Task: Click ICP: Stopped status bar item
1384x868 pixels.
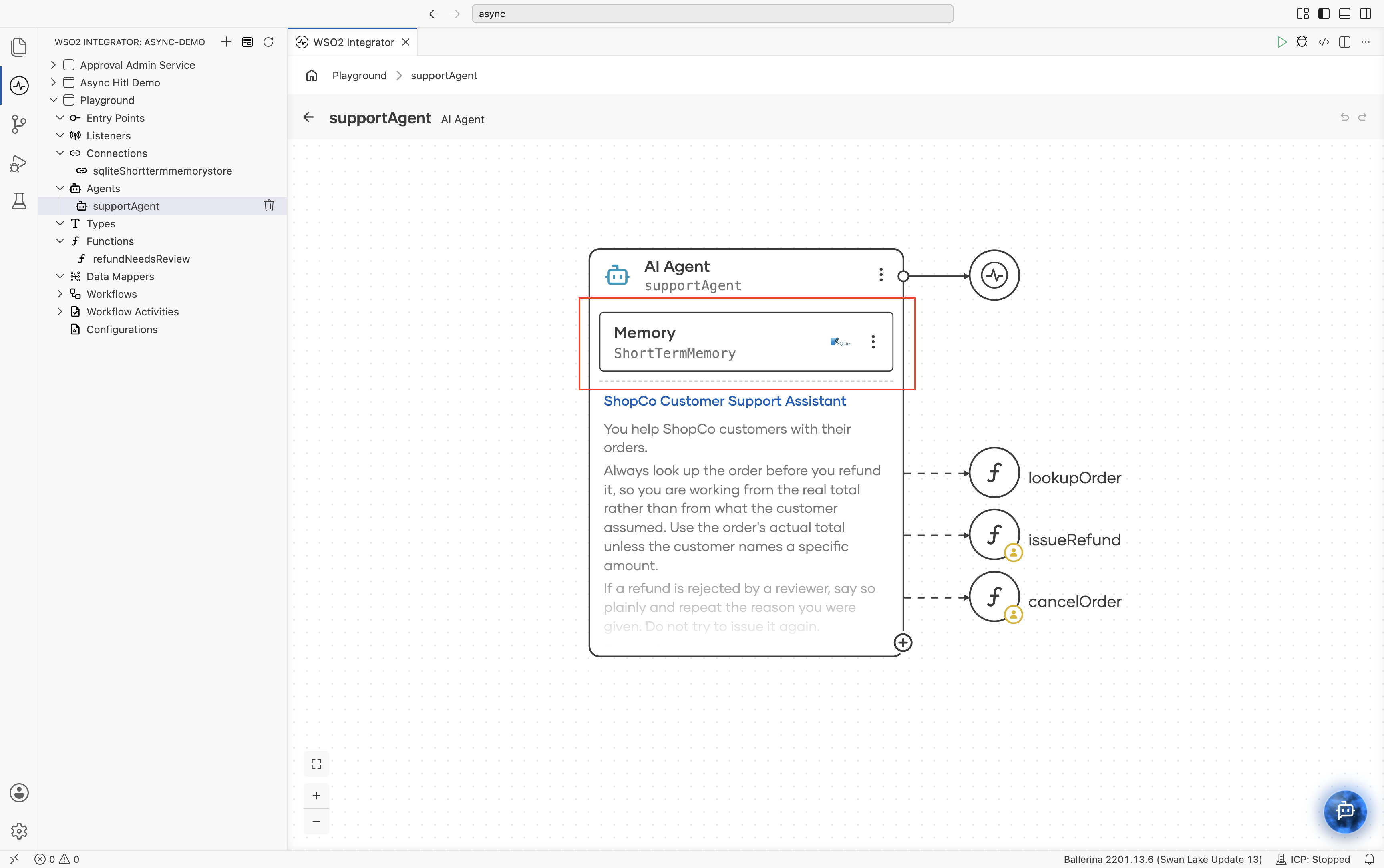Action: (x=1314, y=859)
